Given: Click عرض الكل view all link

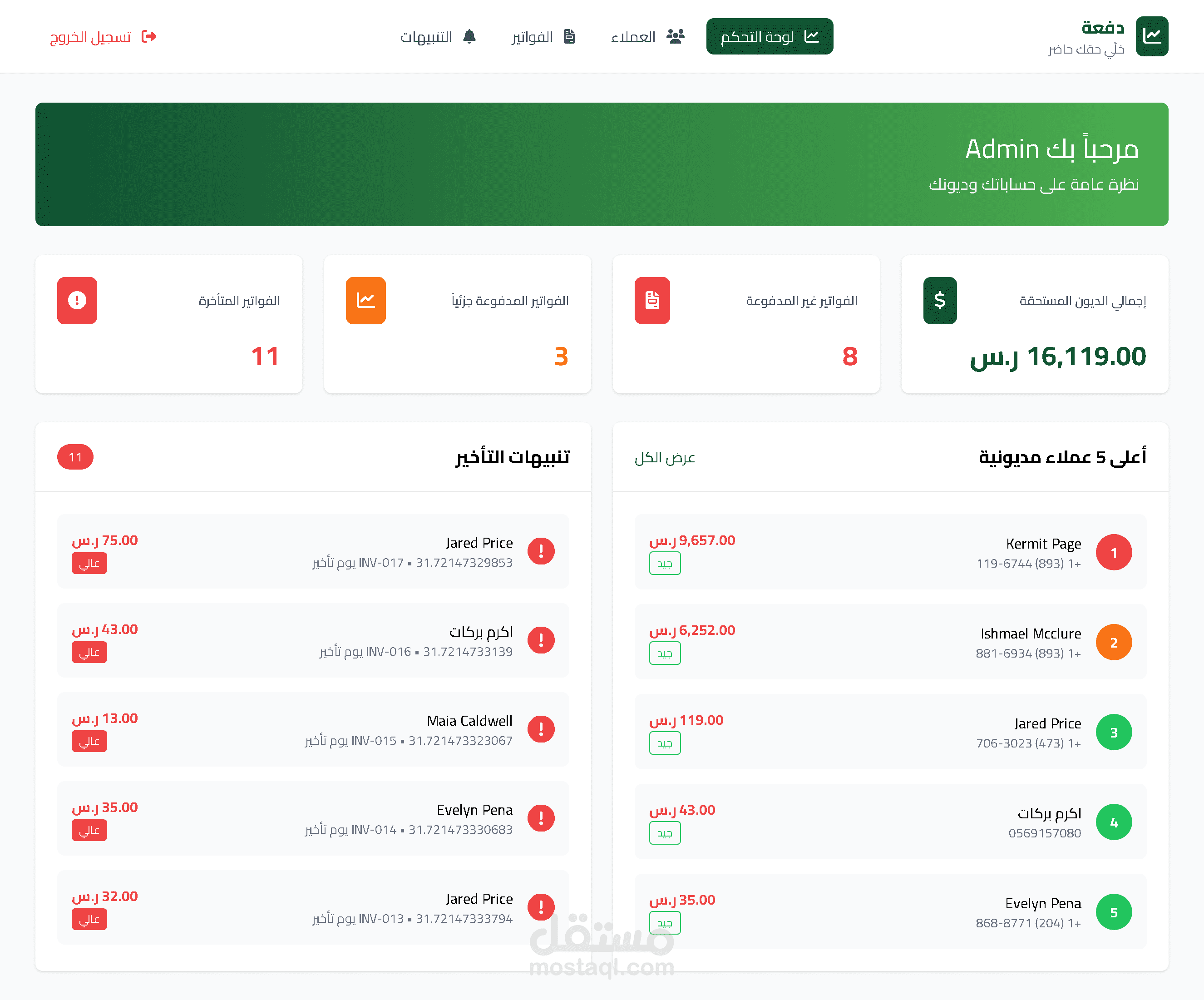Looking at the screenshot, I should (665, 458).
